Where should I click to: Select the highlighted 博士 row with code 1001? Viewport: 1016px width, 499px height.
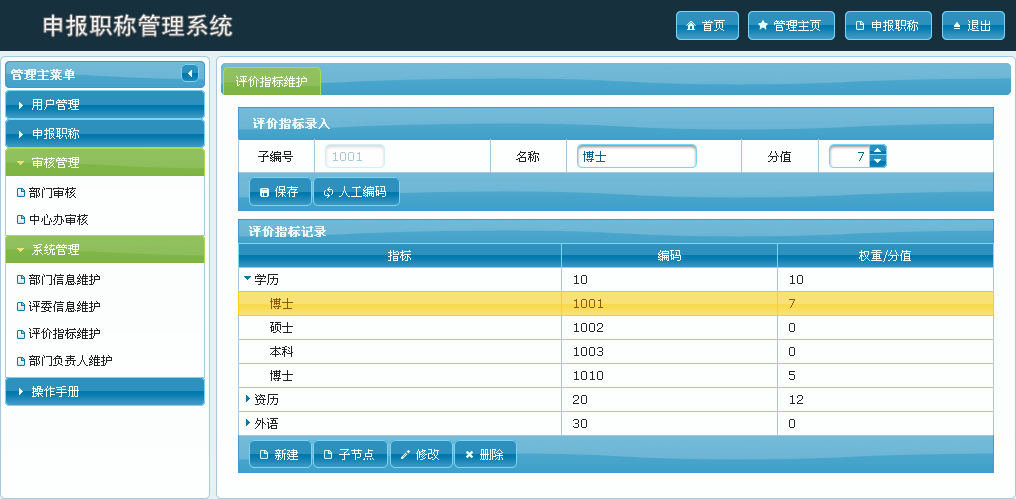pos(616,303)
